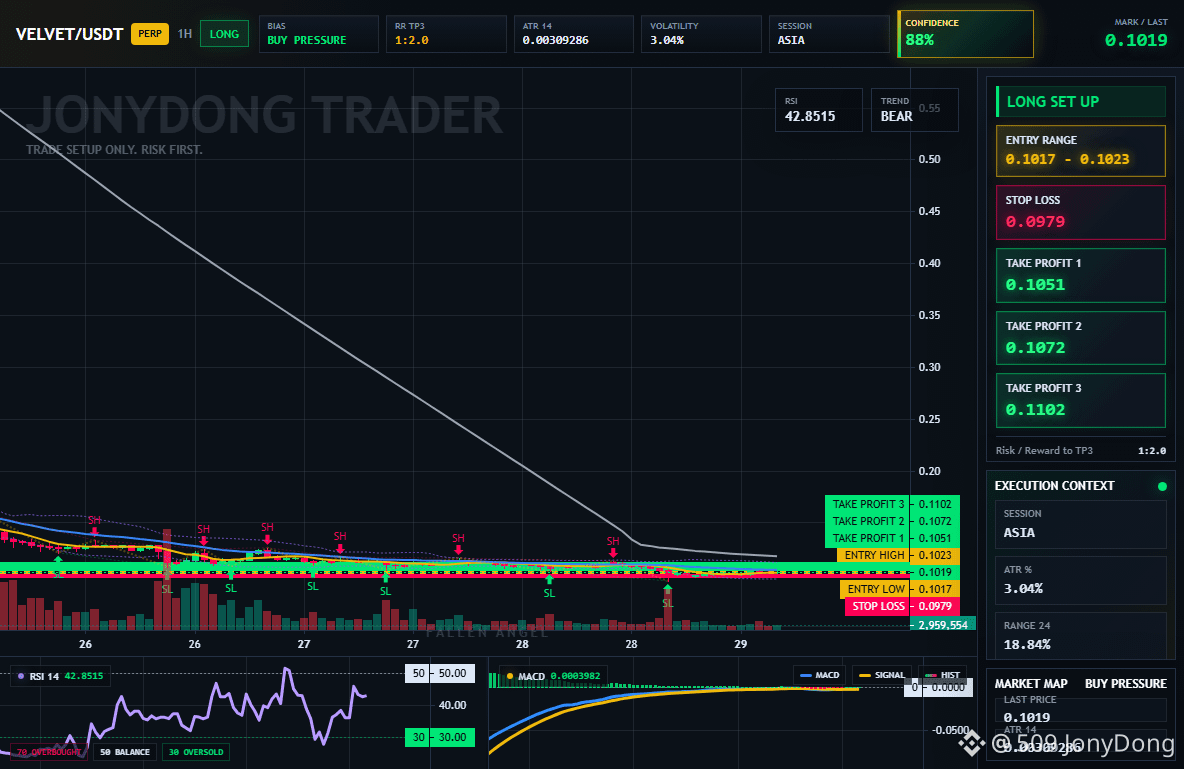Screen dimensions: 1184x769
Task: Click the 70 OVERBOUGHT legend chip
Action: [x=48, y=752]
